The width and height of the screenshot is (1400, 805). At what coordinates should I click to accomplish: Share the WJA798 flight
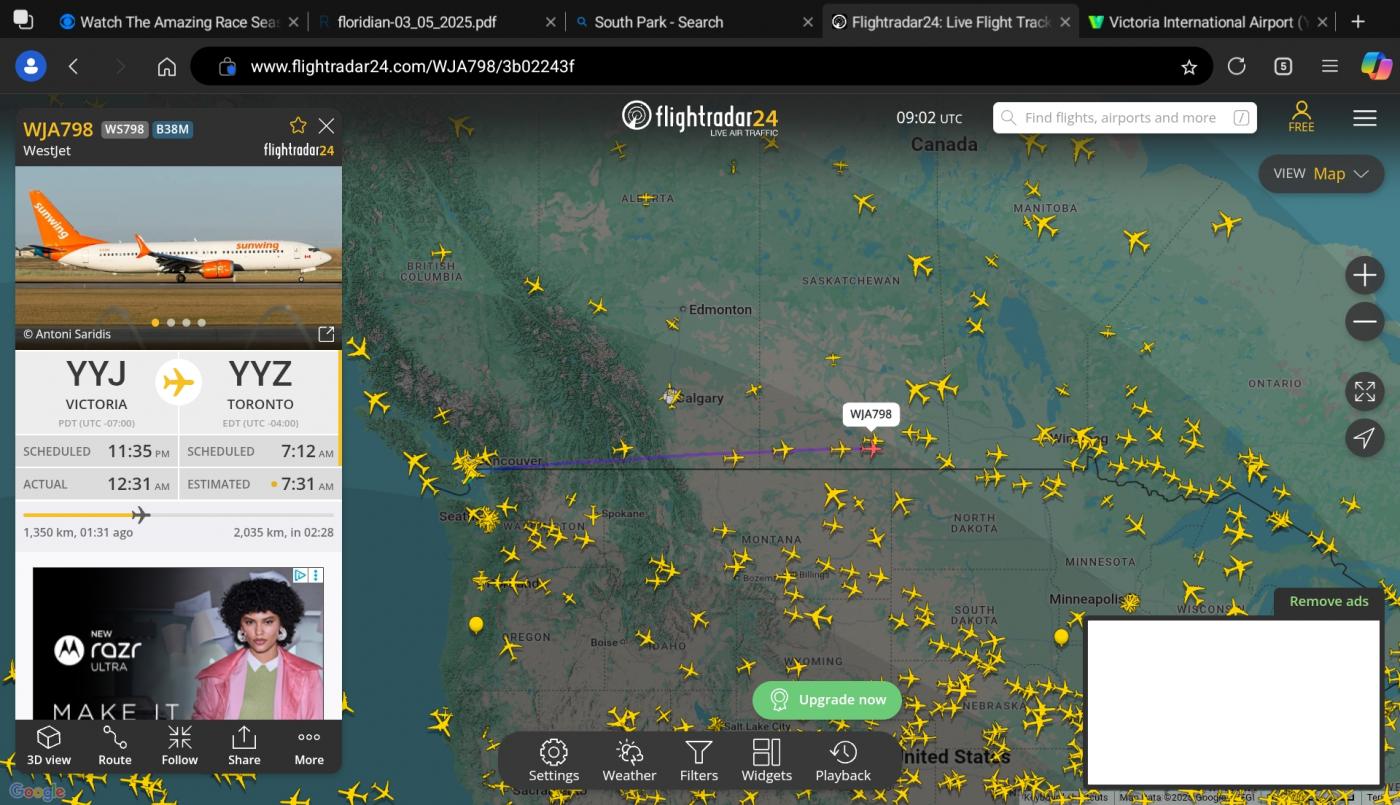(x=244, y=746)
